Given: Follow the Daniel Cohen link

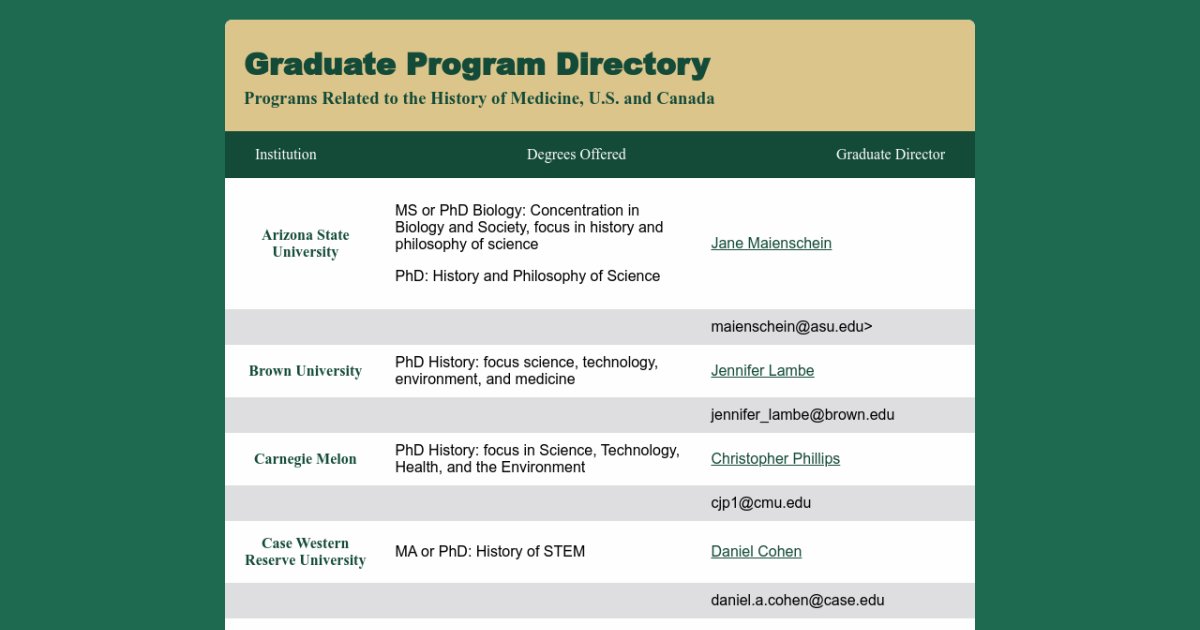Looking at the screenshot, I should [x=756, y=552].
